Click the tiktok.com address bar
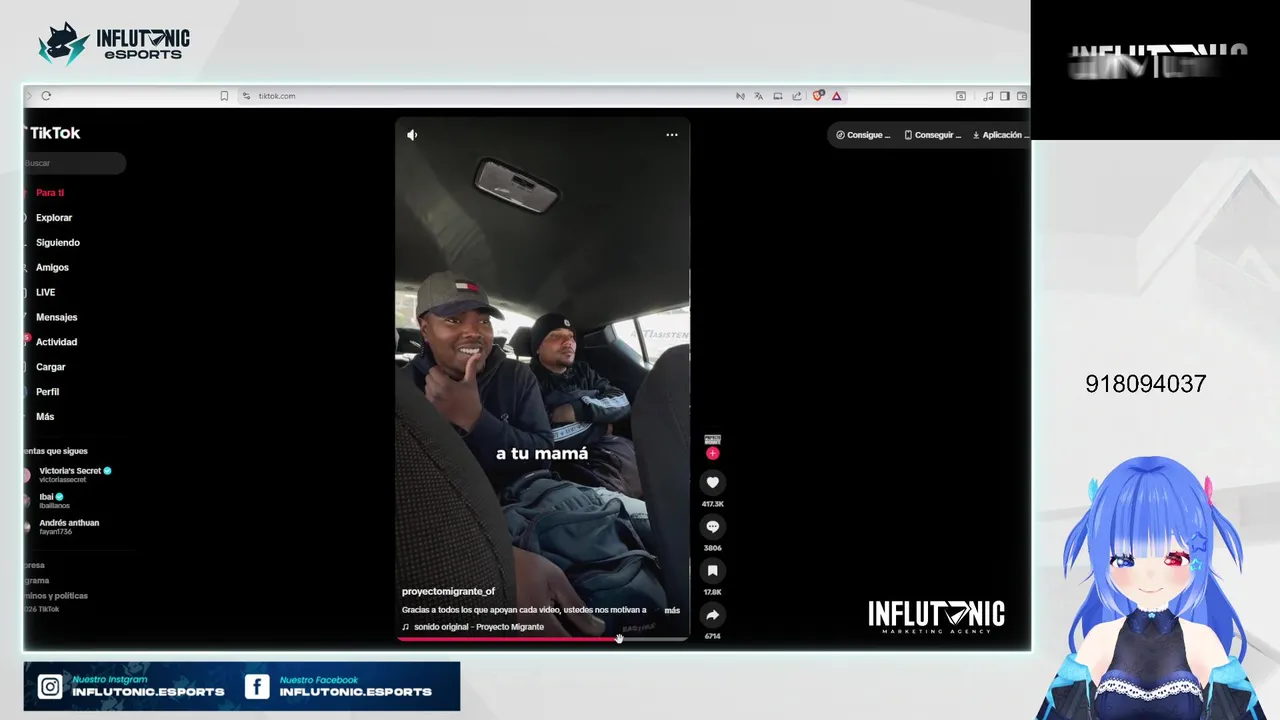 (277, 96)
